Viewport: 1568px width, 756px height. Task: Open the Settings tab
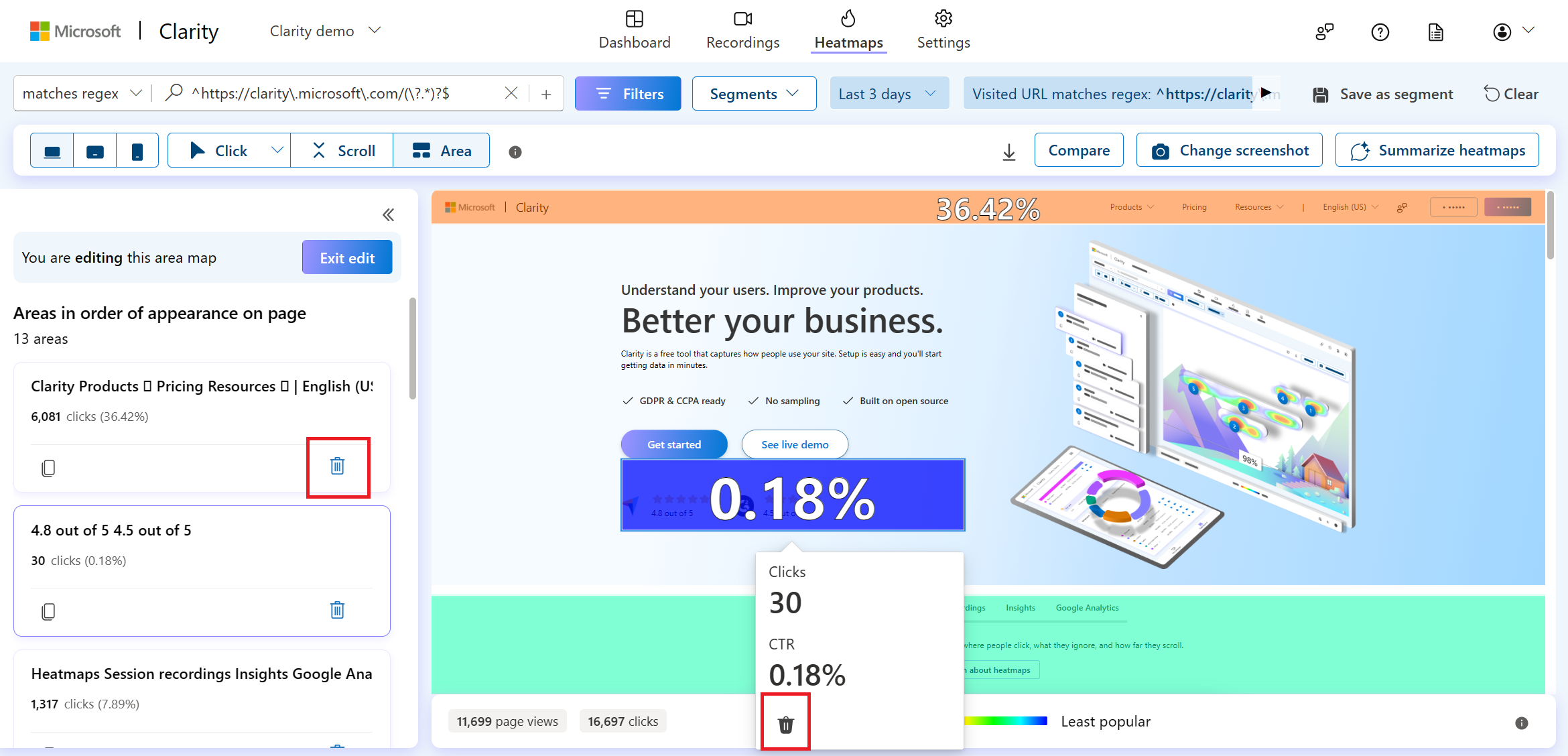pyautogui.click(x=943, y=30)
